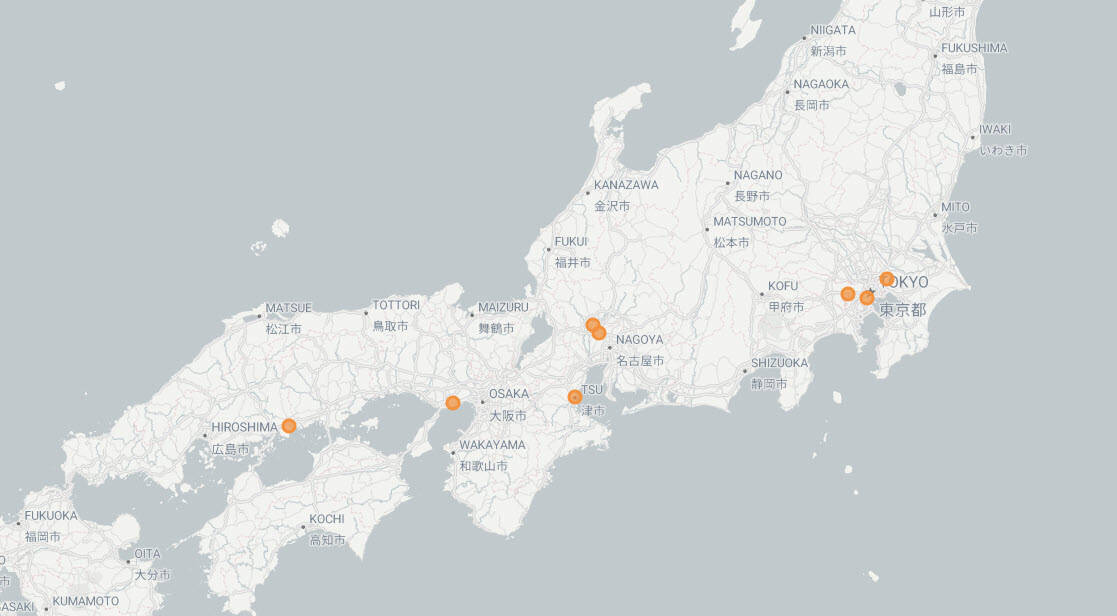Click the orange marker next to Hiroshima
1117x616 pixels.
289,426
